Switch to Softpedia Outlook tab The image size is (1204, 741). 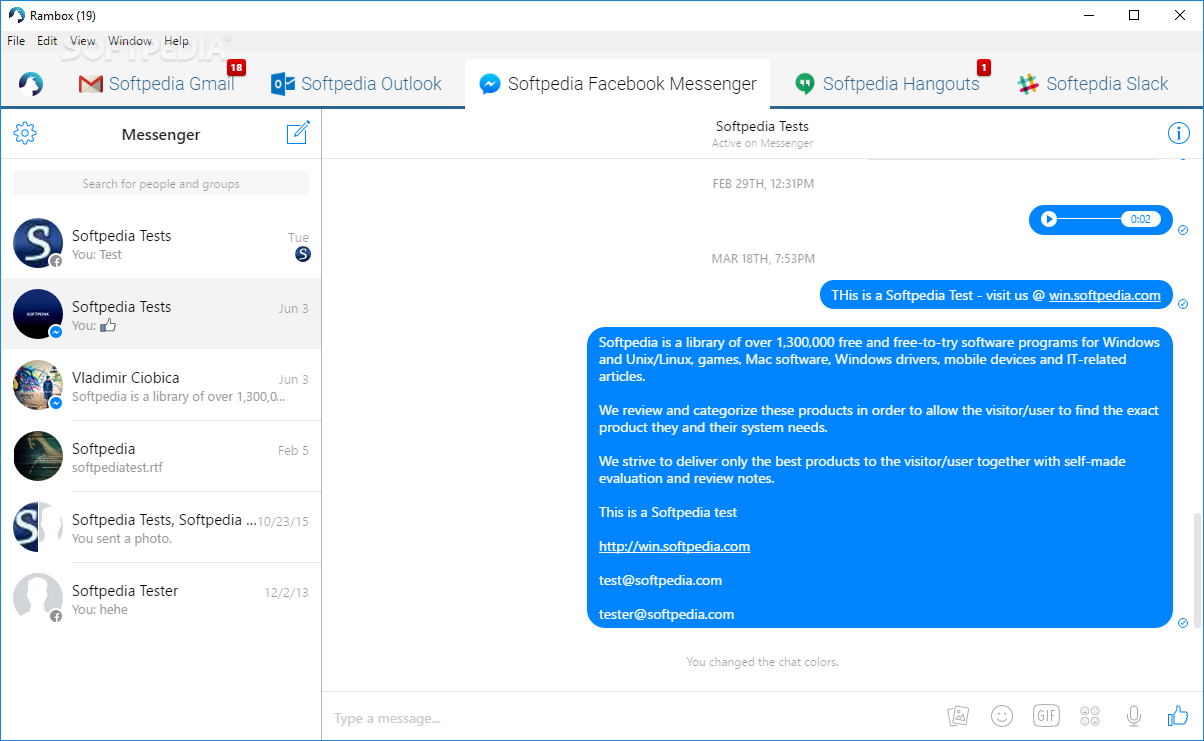(x=357, y=84)
